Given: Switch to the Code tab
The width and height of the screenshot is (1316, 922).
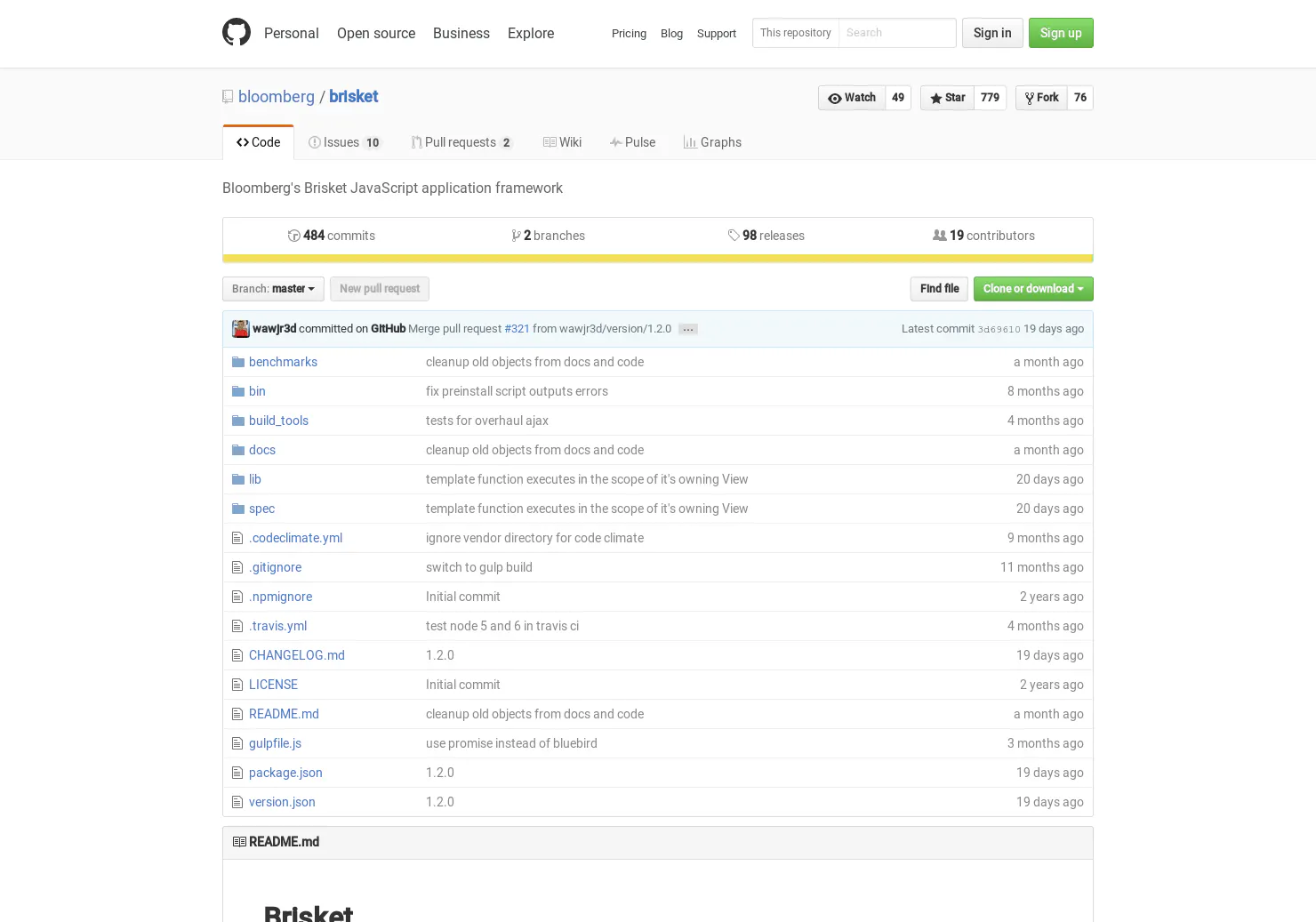Looking at the screenshot, I should coord(258,142).
